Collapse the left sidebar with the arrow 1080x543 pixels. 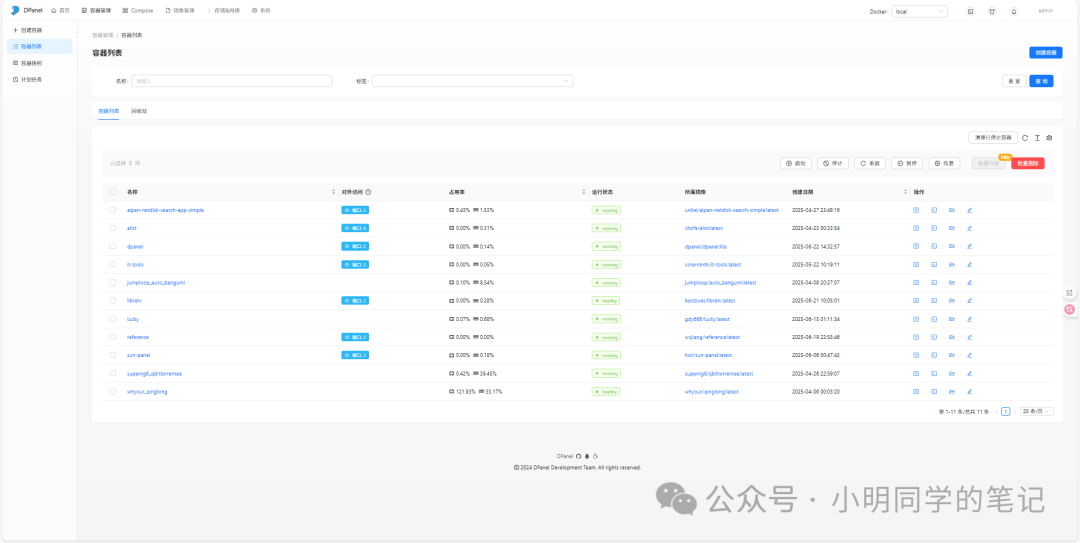77,32
